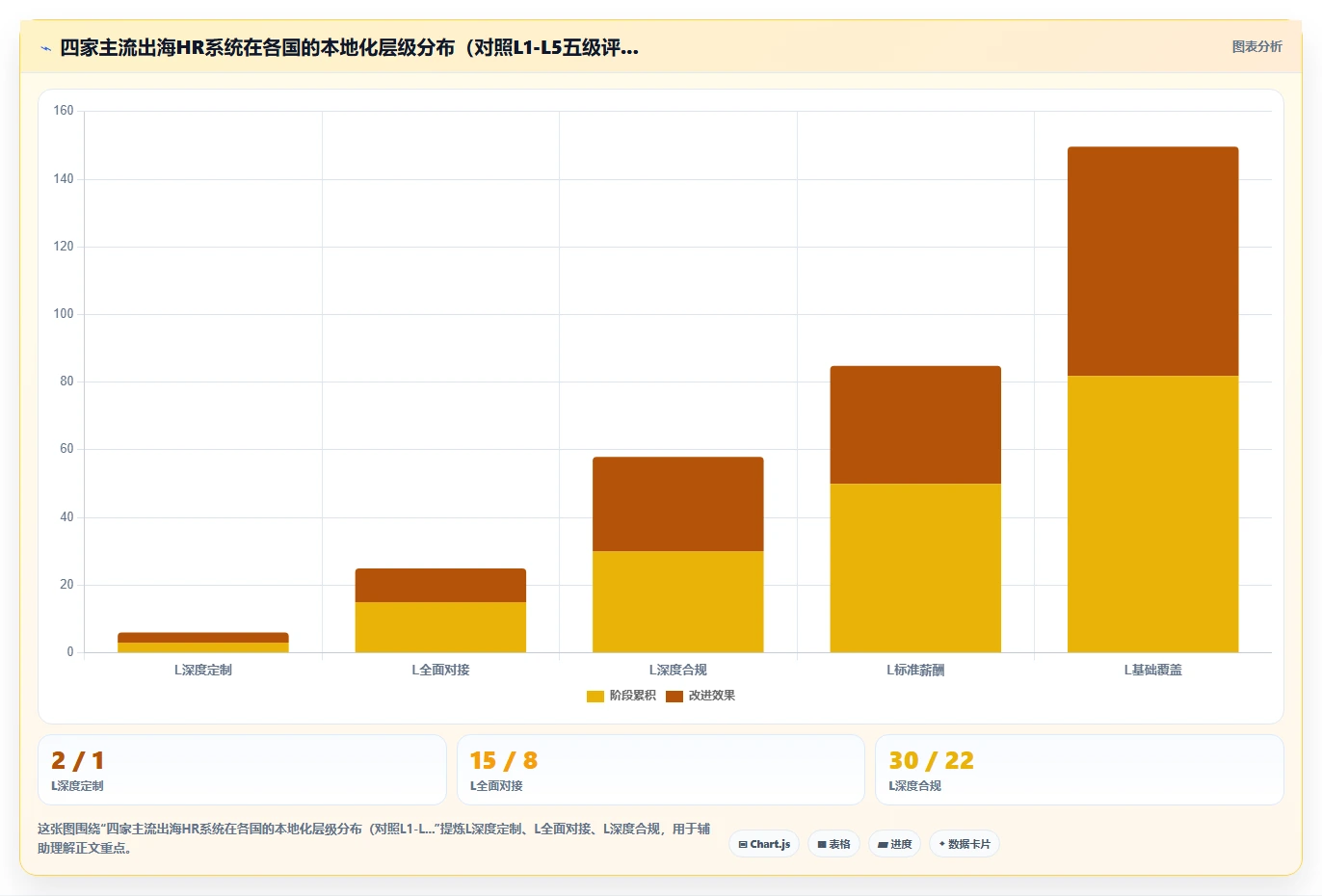This screenshot has width=1322, height=896.
Task: Click the brown segment of L标准薪酬 bar
Action: pyautogui.click(x=915, y=425)
